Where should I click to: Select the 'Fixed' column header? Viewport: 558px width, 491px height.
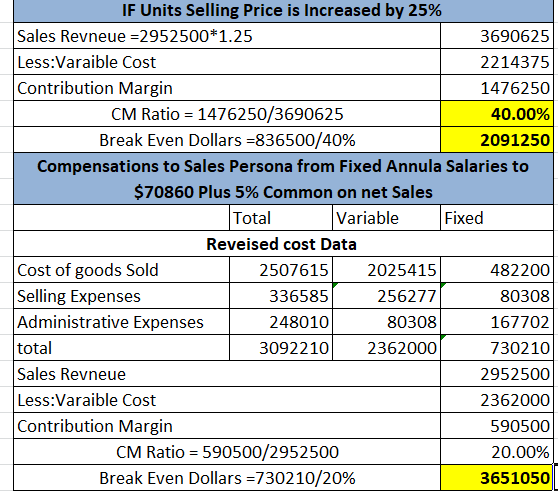pyautogui.click(x=497, y=218)
